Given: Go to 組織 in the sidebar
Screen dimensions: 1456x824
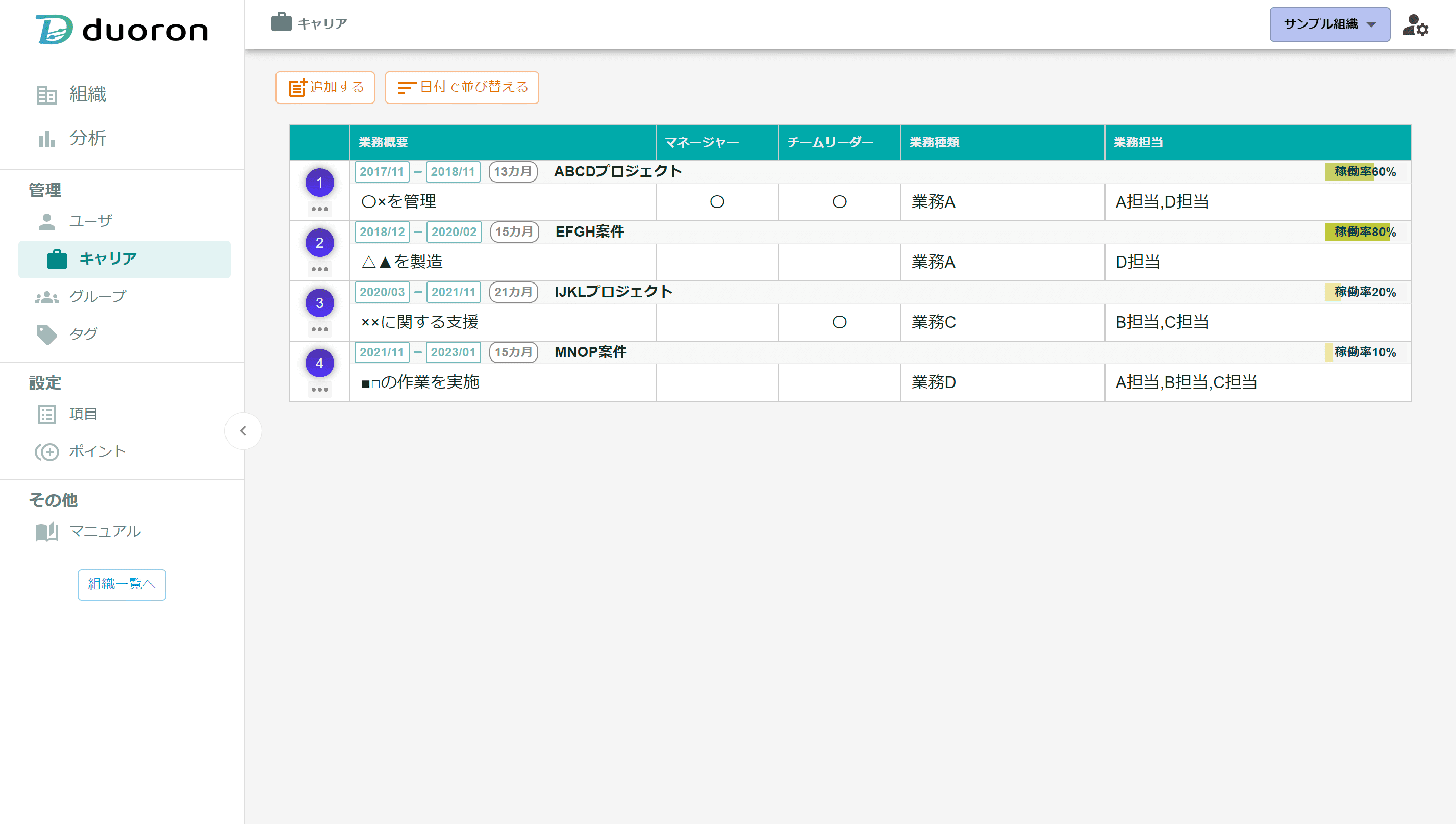Looking at the screenshot, I should (x=88, y=94).
